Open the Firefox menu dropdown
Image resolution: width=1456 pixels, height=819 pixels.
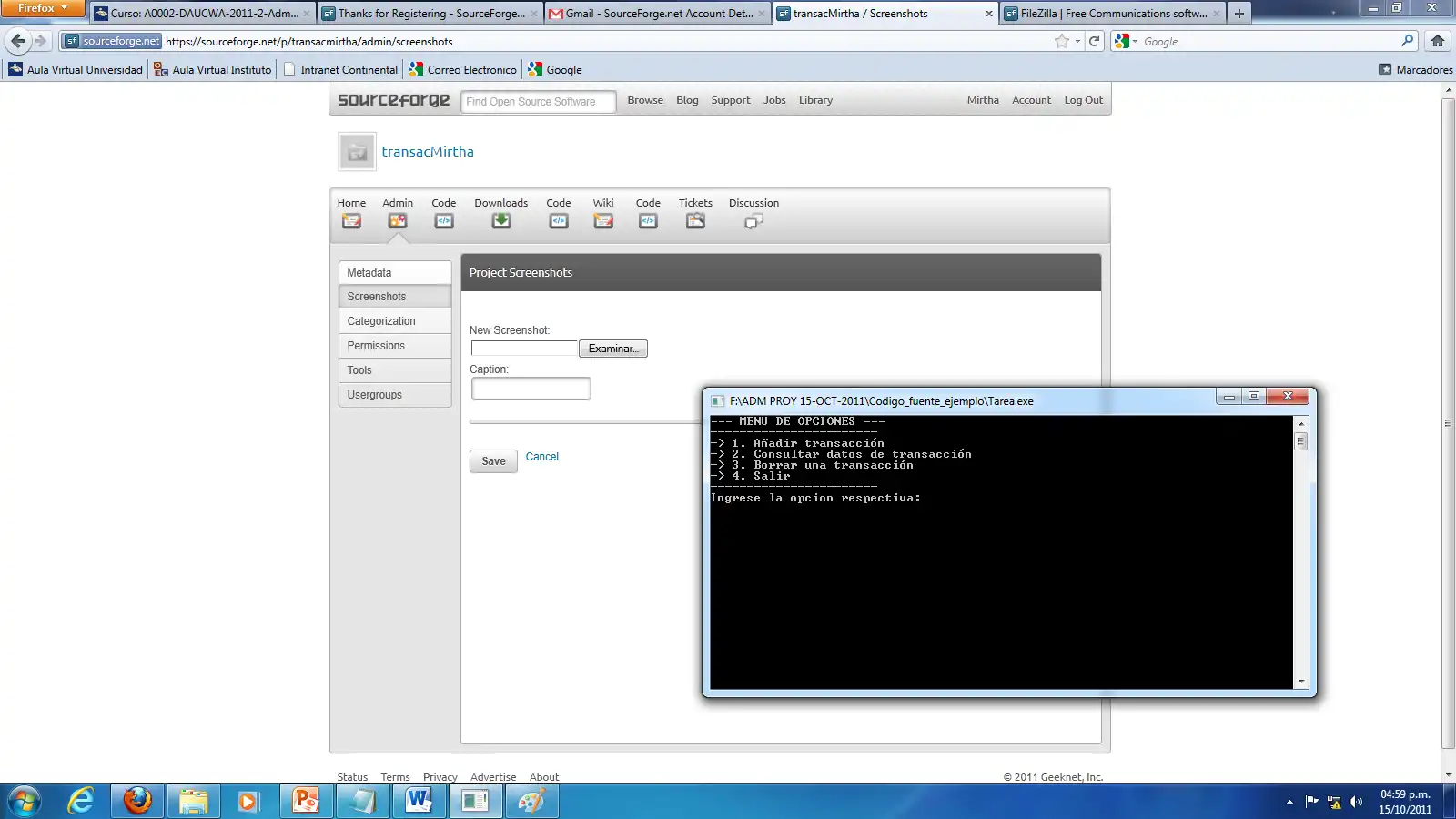(43, 8)
